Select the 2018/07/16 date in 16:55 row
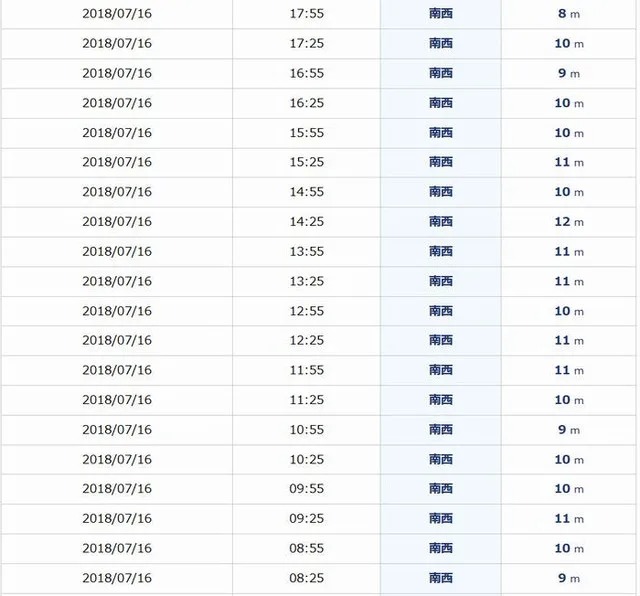 (x=116, y=73)
